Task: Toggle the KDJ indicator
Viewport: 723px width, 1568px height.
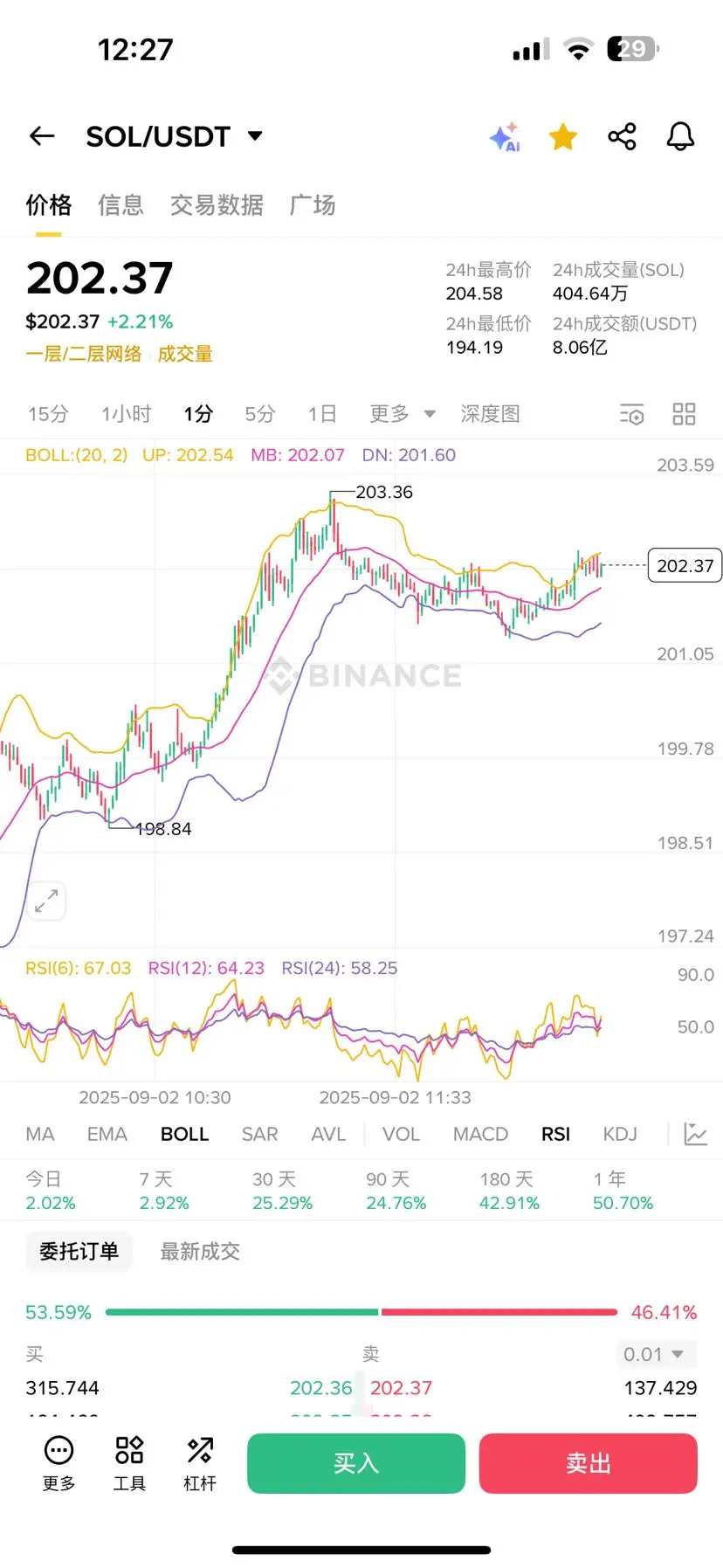Action: tap(620, 1134)
